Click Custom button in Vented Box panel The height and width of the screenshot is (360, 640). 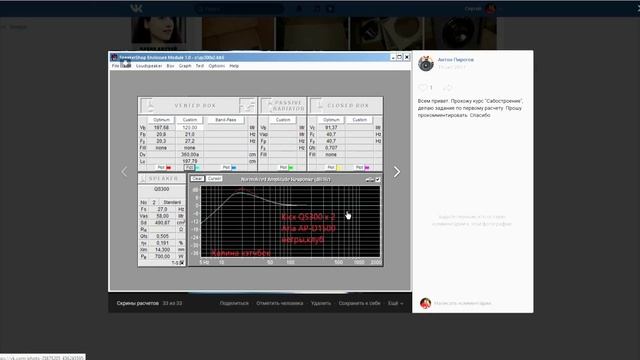pyautogui.click(x=189, y=120)
